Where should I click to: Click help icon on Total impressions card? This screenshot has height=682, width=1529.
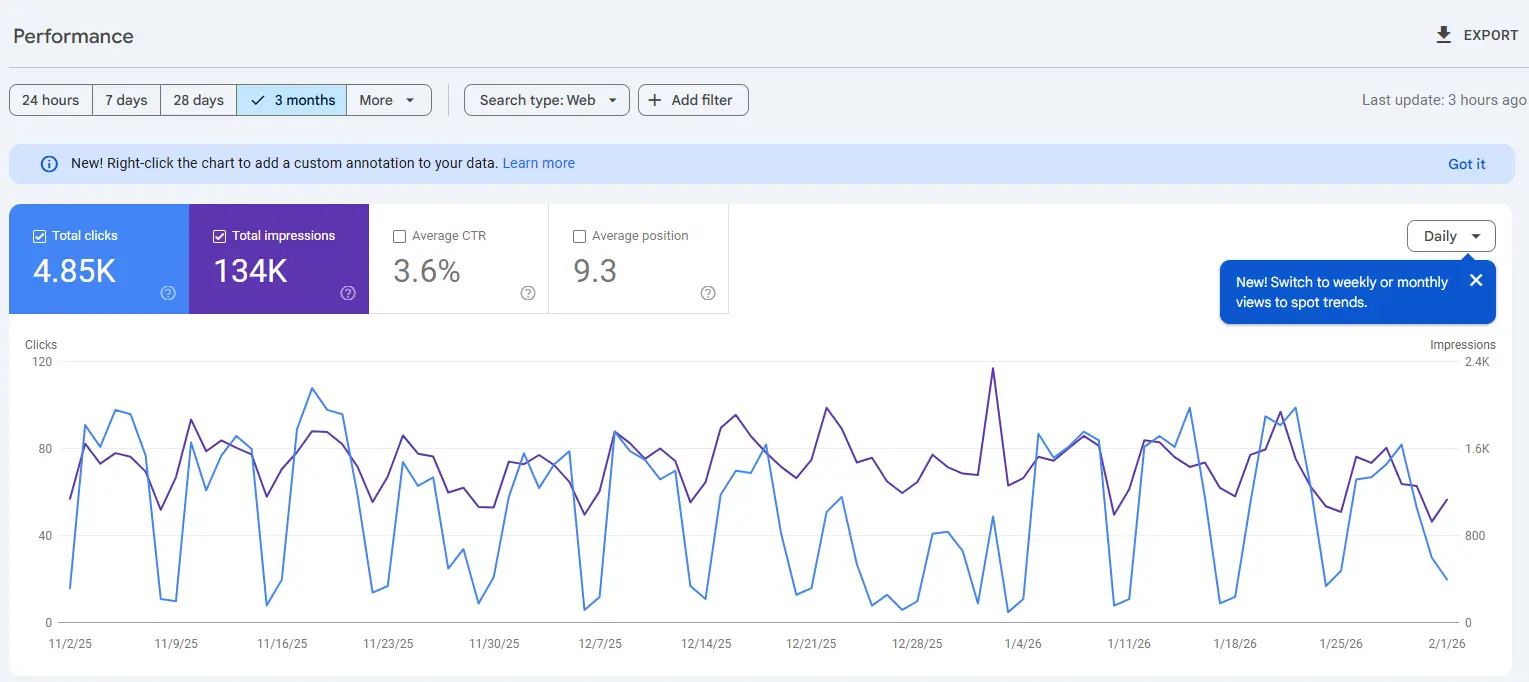click(x=348, y=293)
